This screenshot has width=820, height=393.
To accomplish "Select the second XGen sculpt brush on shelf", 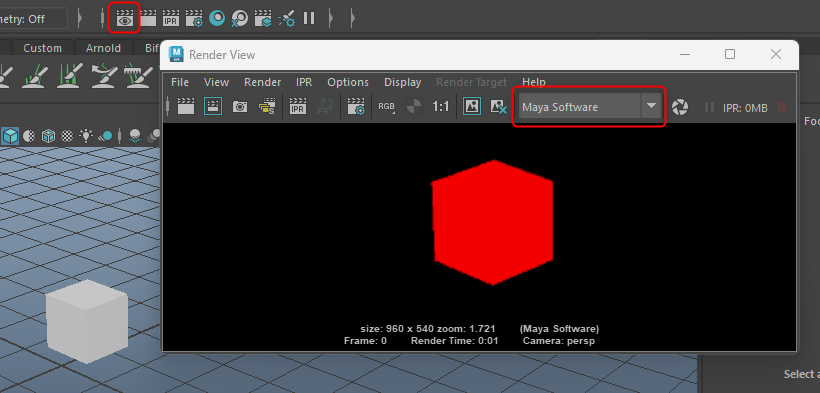I will tap(35, 75).
